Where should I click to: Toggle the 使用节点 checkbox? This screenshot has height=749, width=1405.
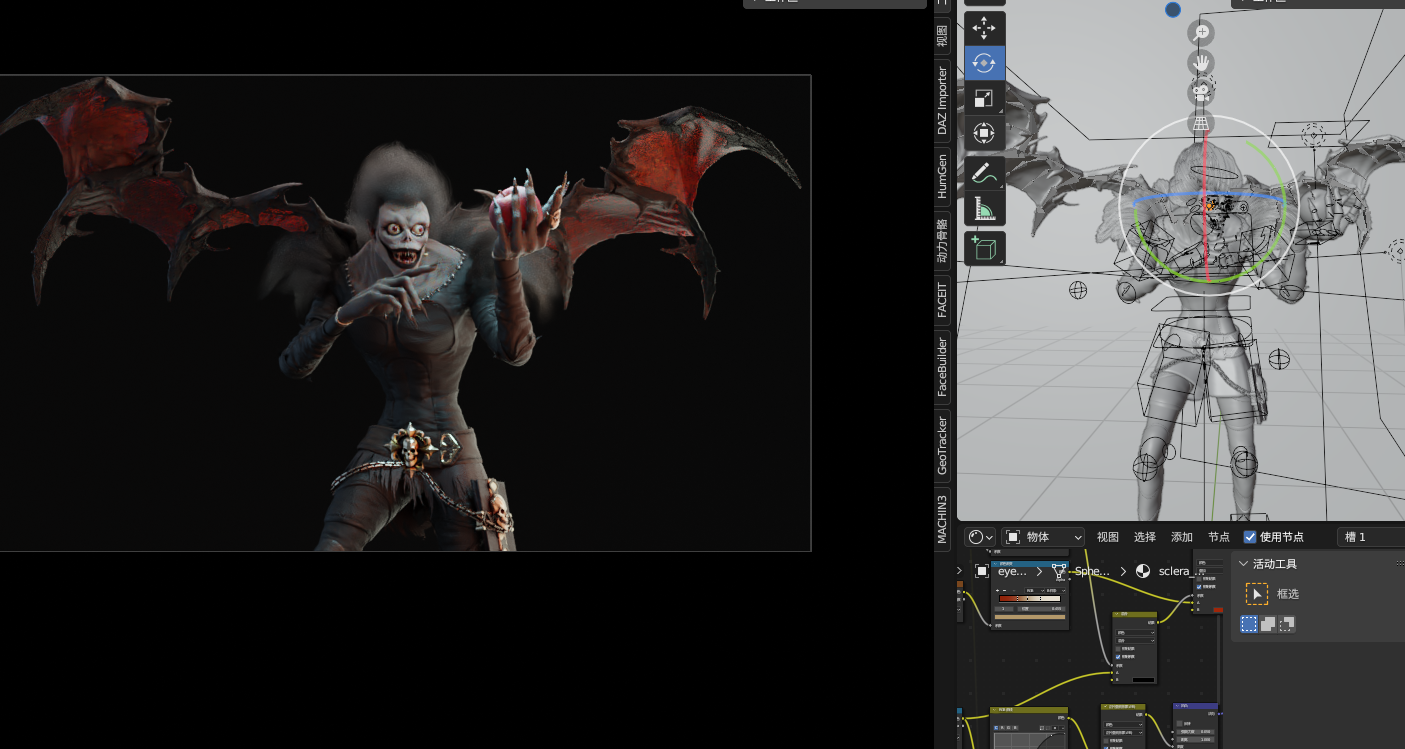point(1250,536)
